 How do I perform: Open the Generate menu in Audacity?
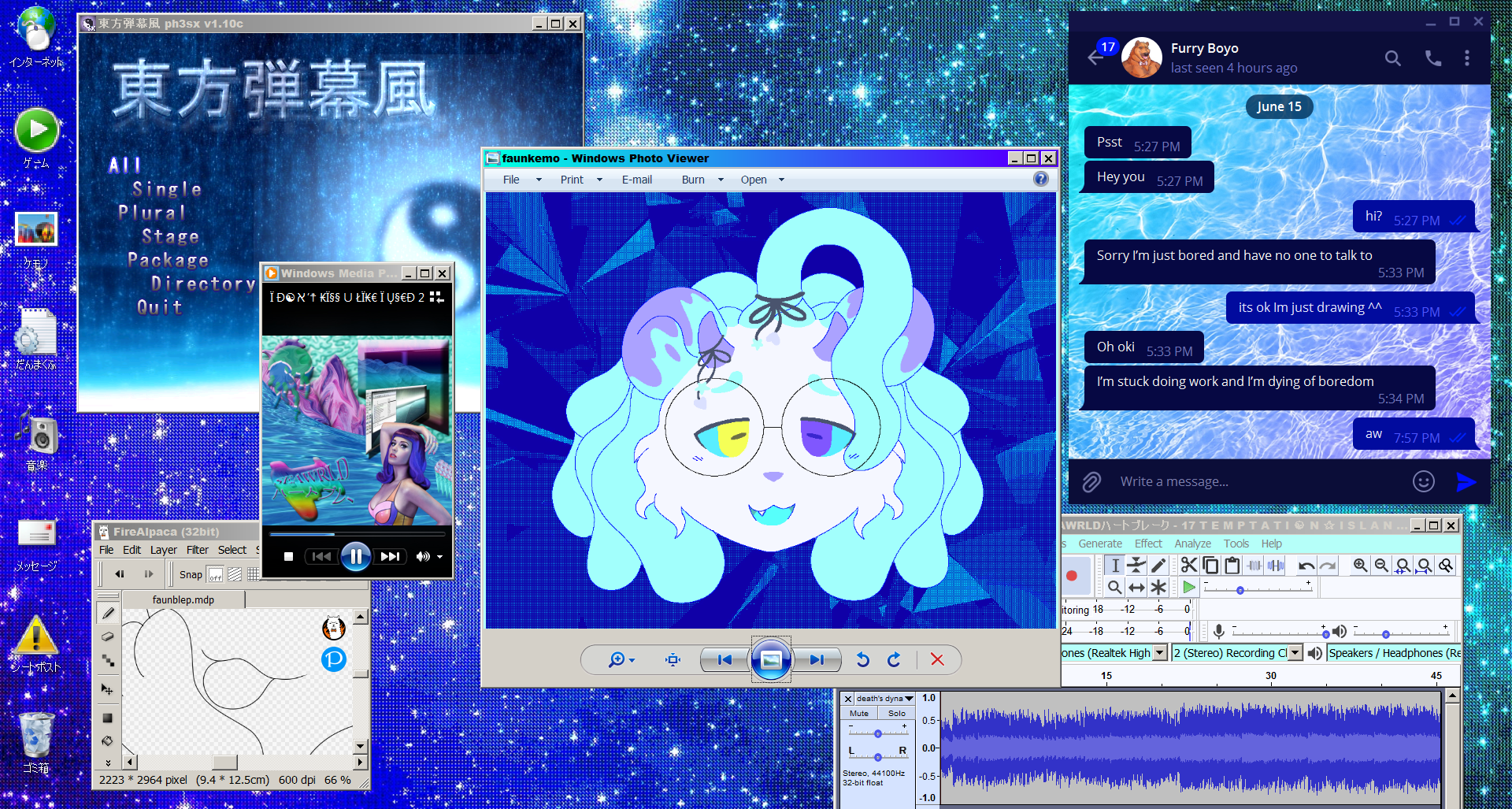click(x=1100, y=544)
